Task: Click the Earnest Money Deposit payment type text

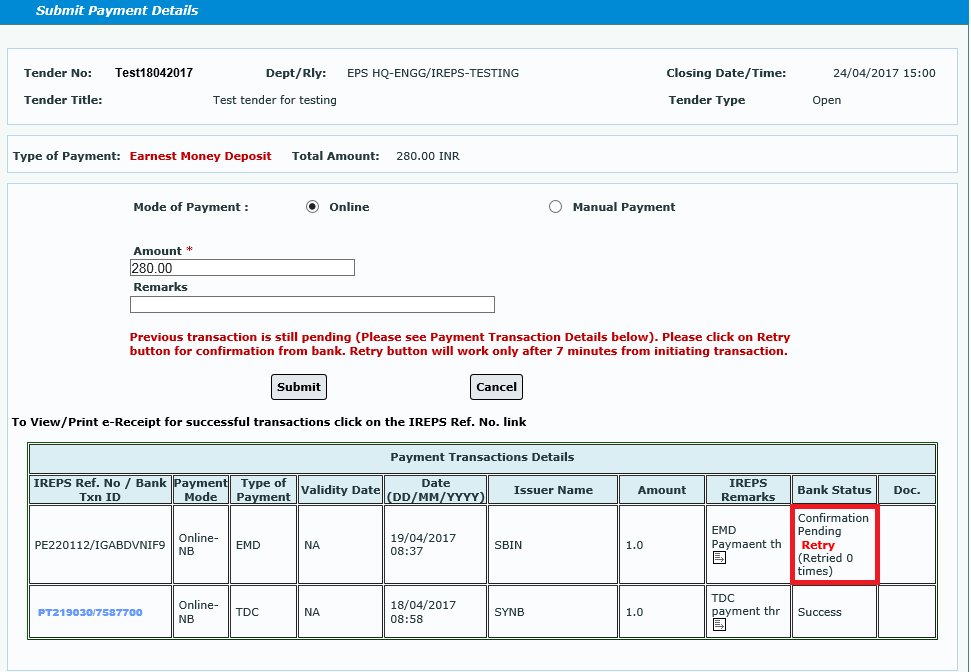Action: click(200, 156)
